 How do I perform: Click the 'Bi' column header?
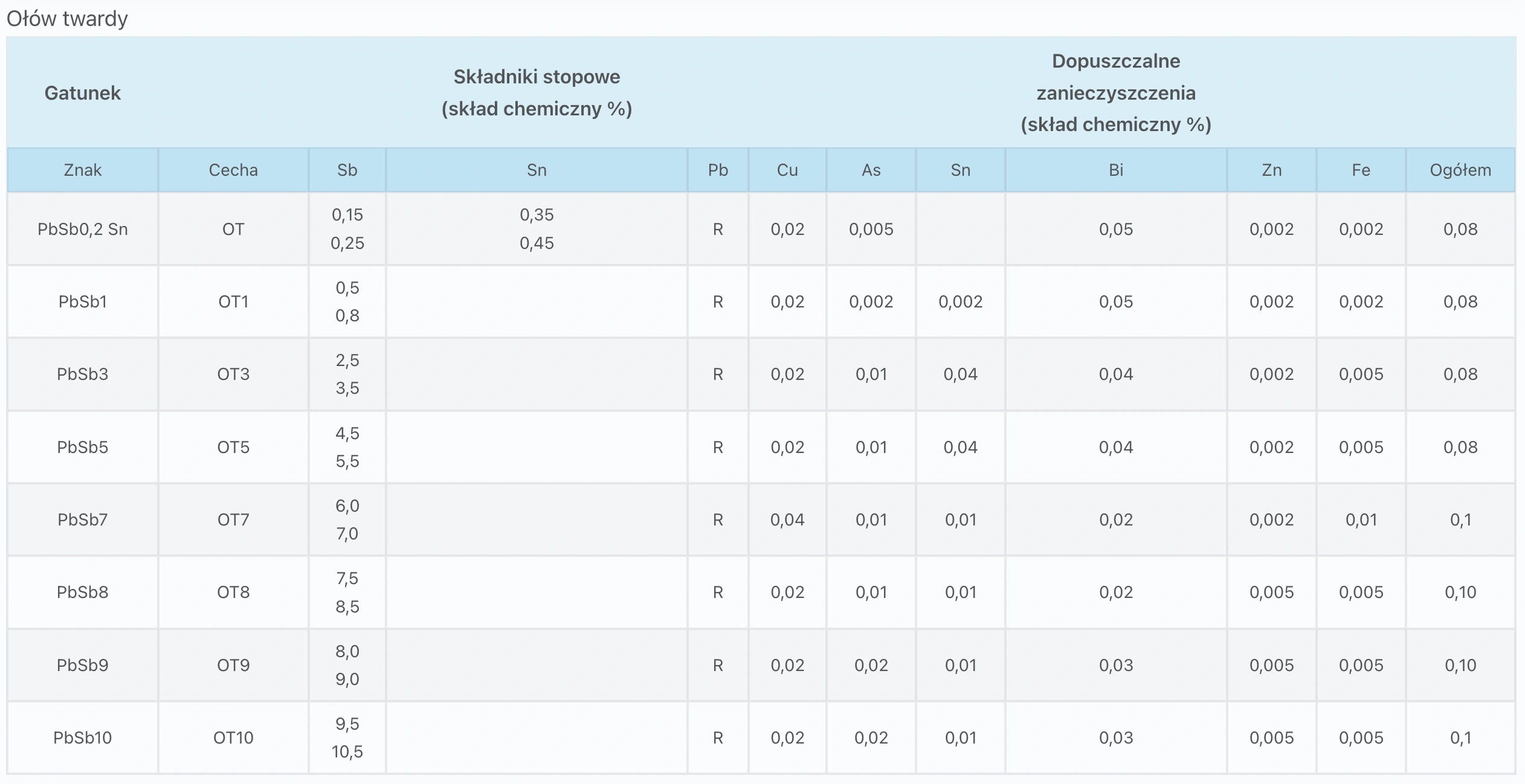[x=1115, y=170]
